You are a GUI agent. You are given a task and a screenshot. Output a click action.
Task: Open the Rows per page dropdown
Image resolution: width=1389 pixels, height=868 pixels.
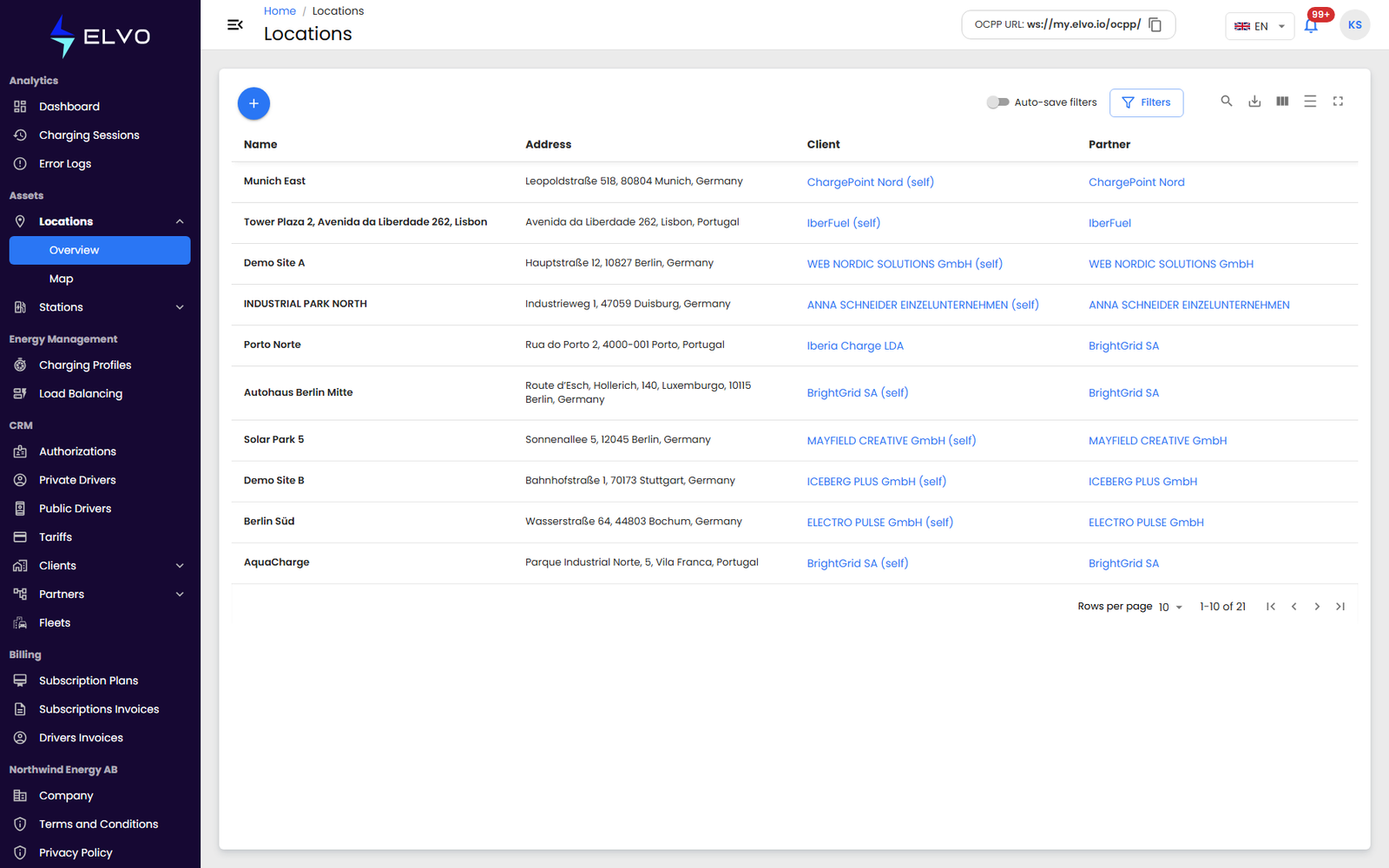point(1170,607)
